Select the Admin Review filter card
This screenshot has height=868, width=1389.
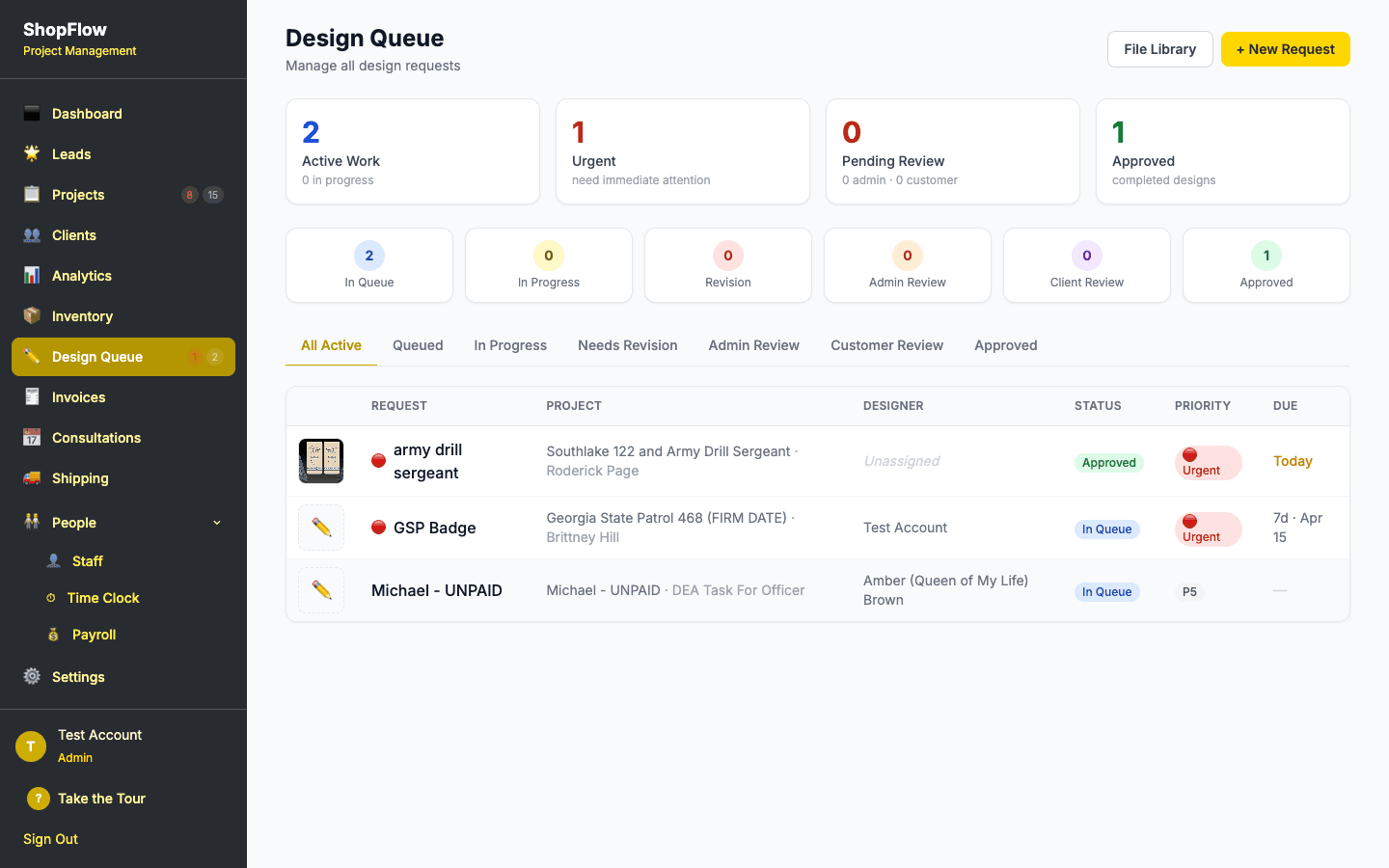click(x=907, y=265)
